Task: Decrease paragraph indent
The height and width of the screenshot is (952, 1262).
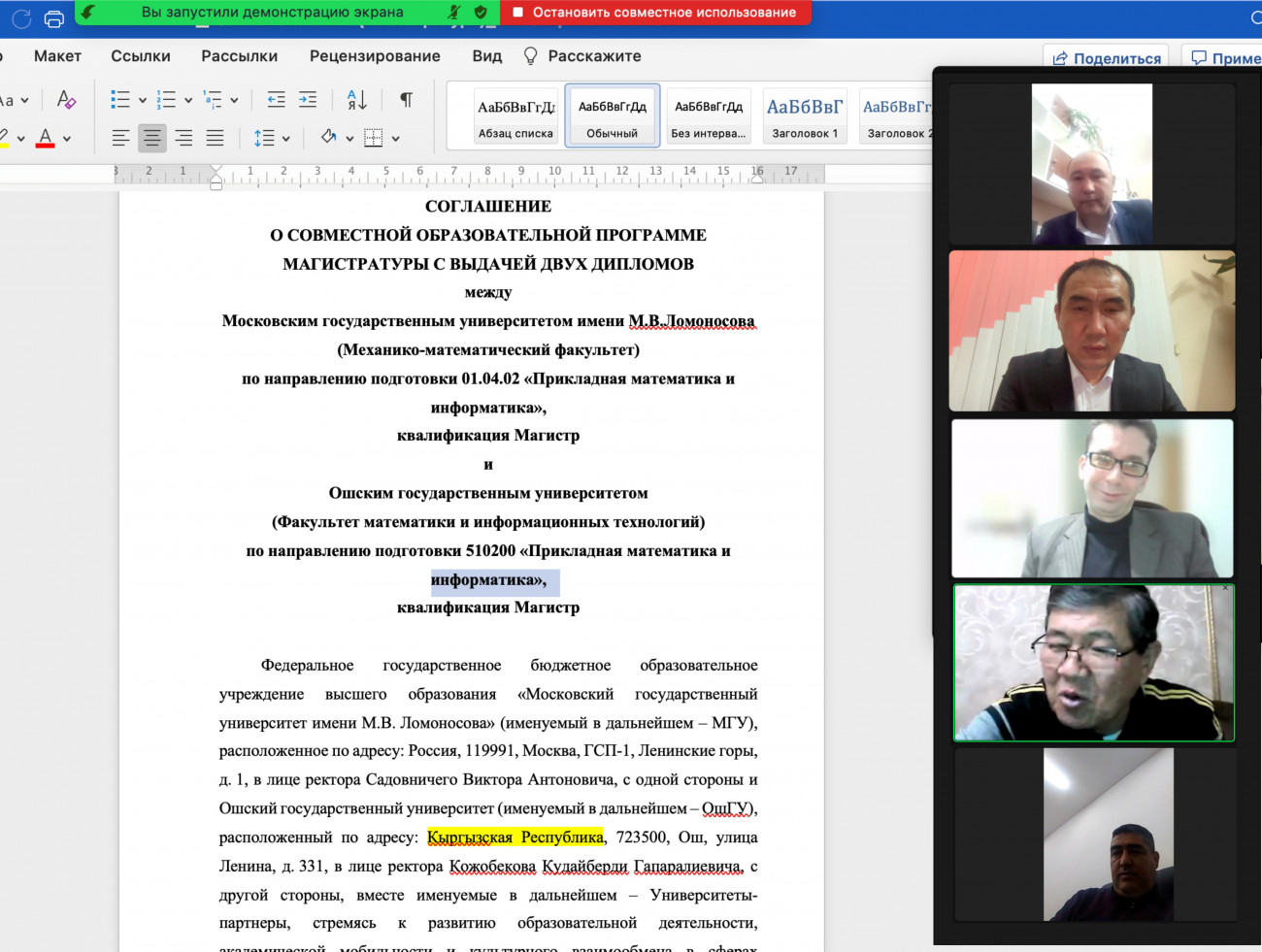Action: (276, 99)
